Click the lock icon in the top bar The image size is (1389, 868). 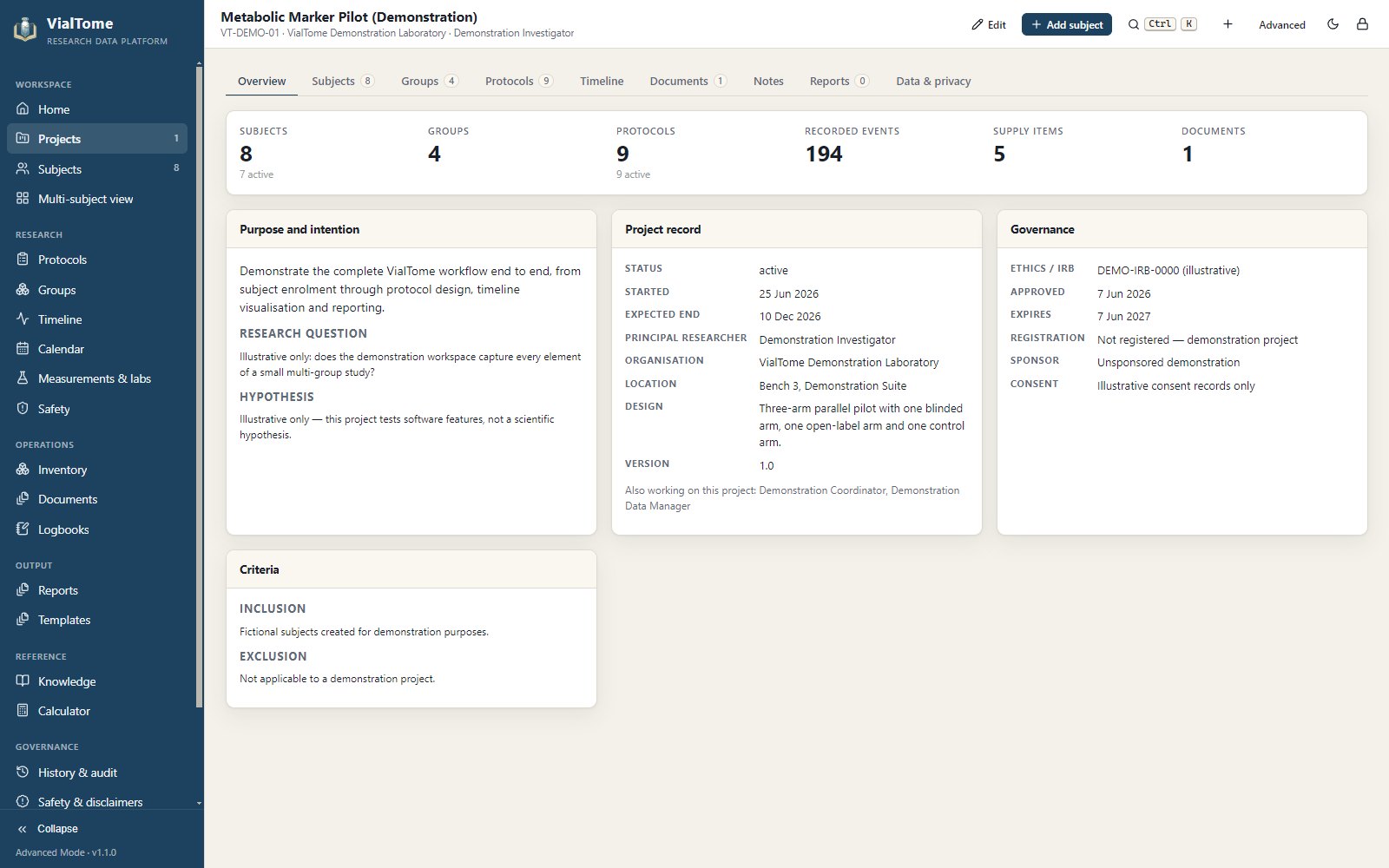click(x=1362, y=24)
